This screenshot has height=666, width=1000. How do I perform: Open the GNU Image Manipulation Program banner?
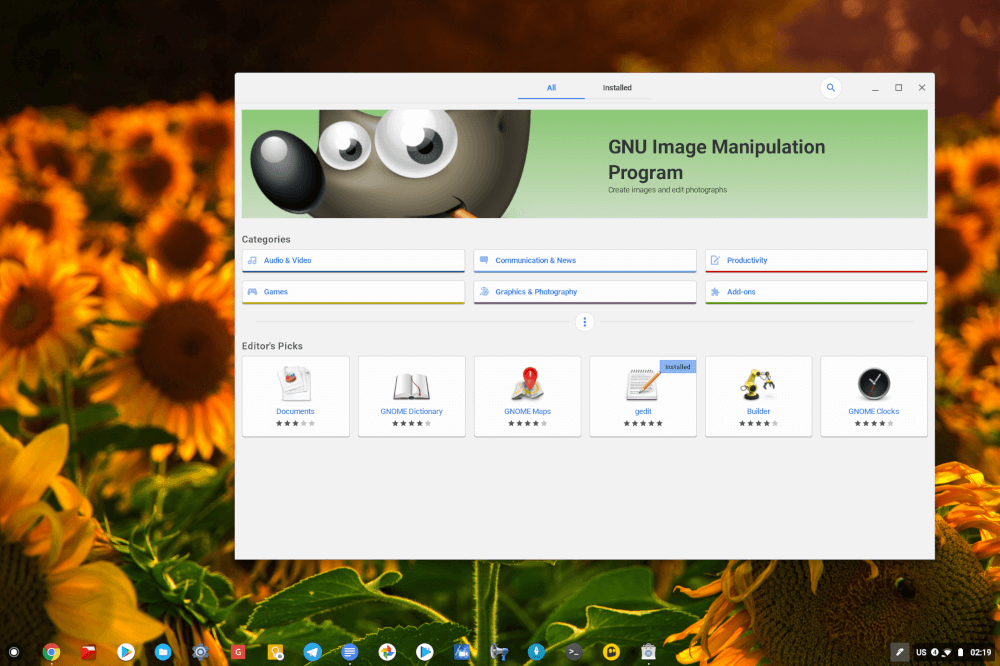click(584, 164)
